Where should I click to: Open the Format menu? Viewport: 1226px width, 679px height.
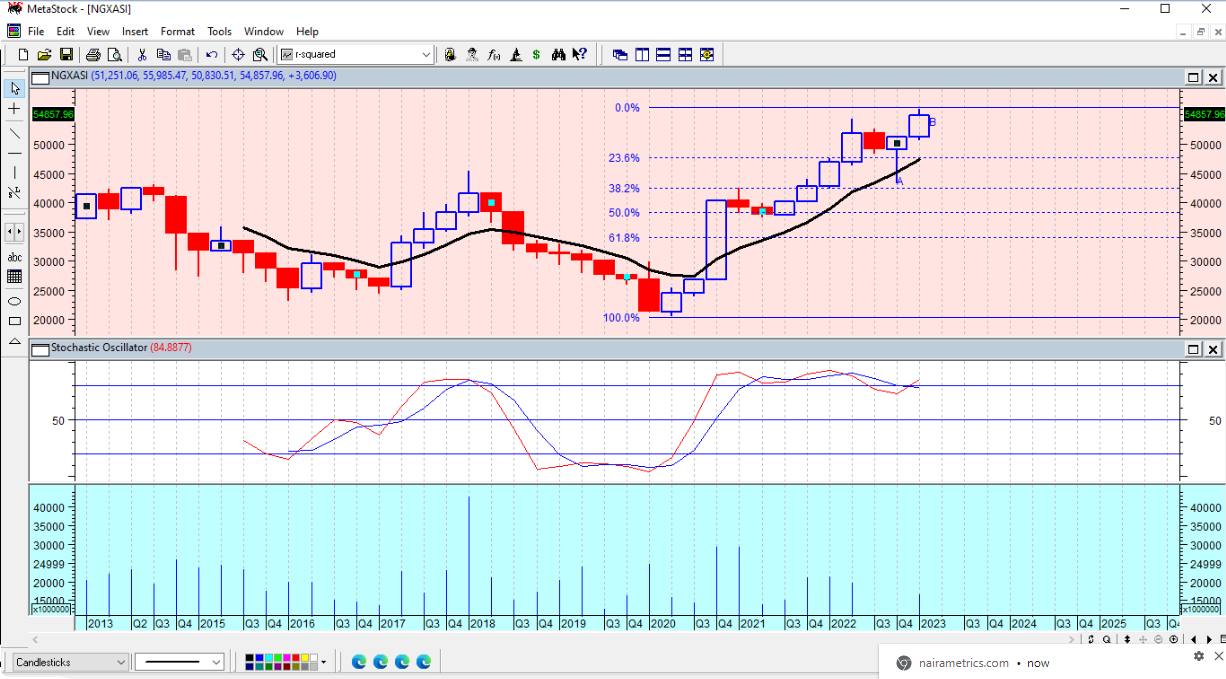[178, 31]
